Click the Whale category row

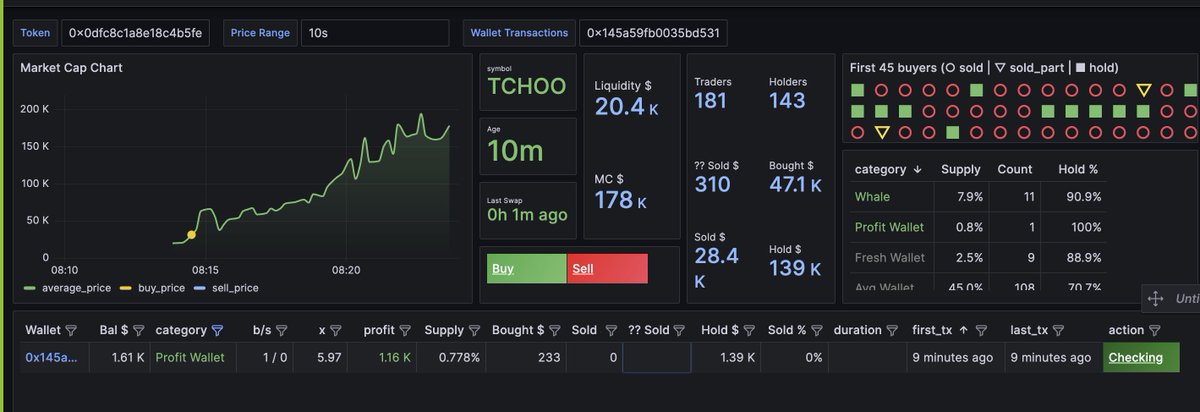click(x=975, y=197)
